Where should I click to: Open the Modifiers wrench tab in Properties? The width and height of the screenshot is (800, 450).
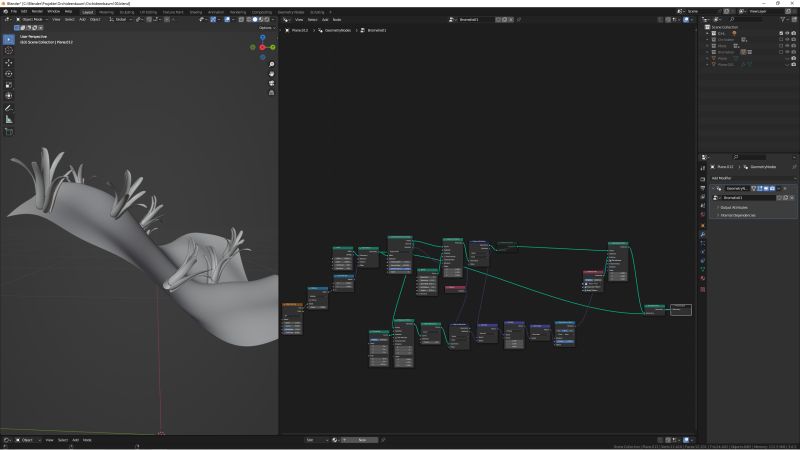pos(703,234)
